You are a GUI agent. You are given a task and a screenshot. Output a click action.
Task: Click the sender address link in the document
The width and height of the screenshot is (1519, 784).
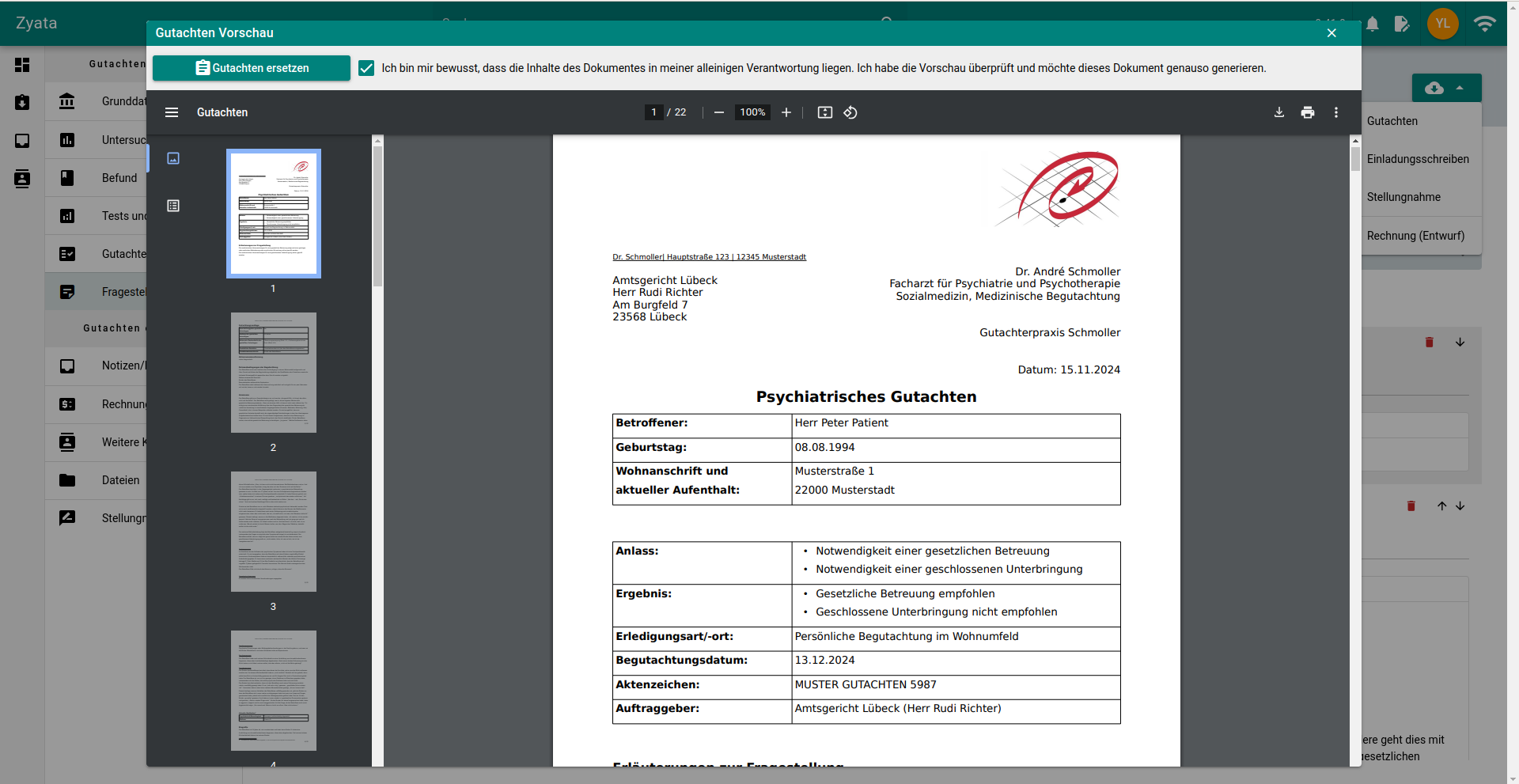click(709, 257)
